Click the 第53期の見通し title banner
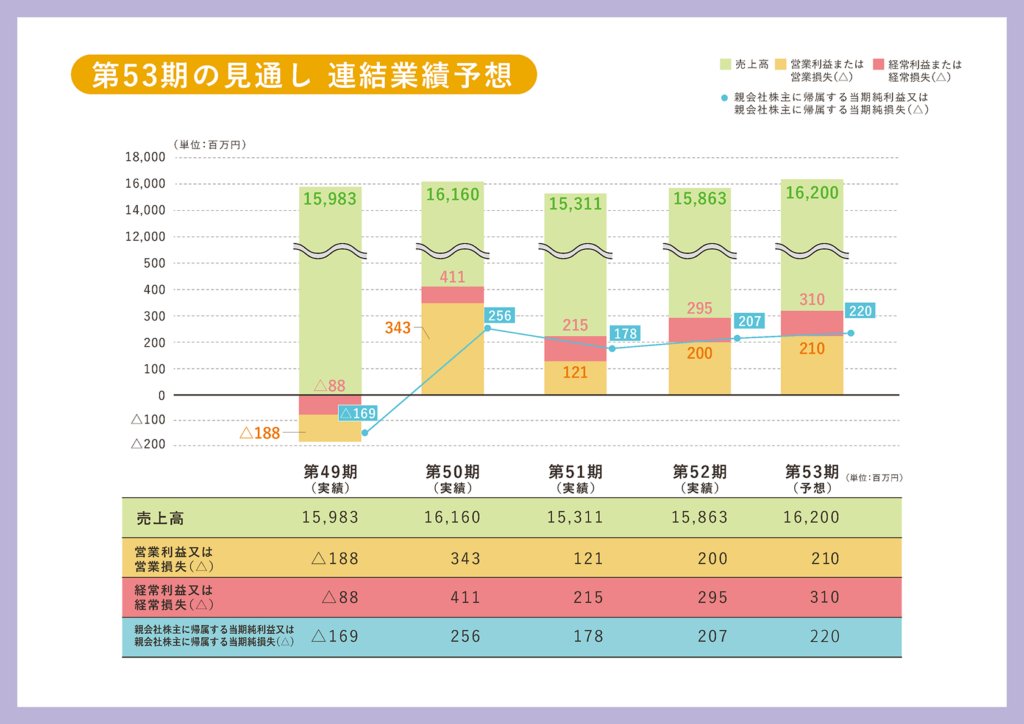This screenshot has height=724, width=1024. [304, 75]
